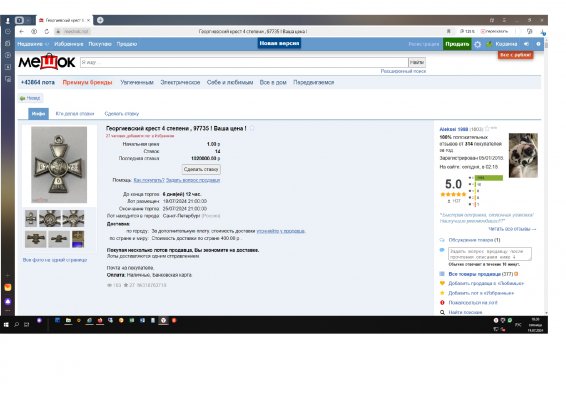Click the Сделать ставку button under last bid
Image resolution: width=566 pixels, height=400 pixels.
coord(201,169)
